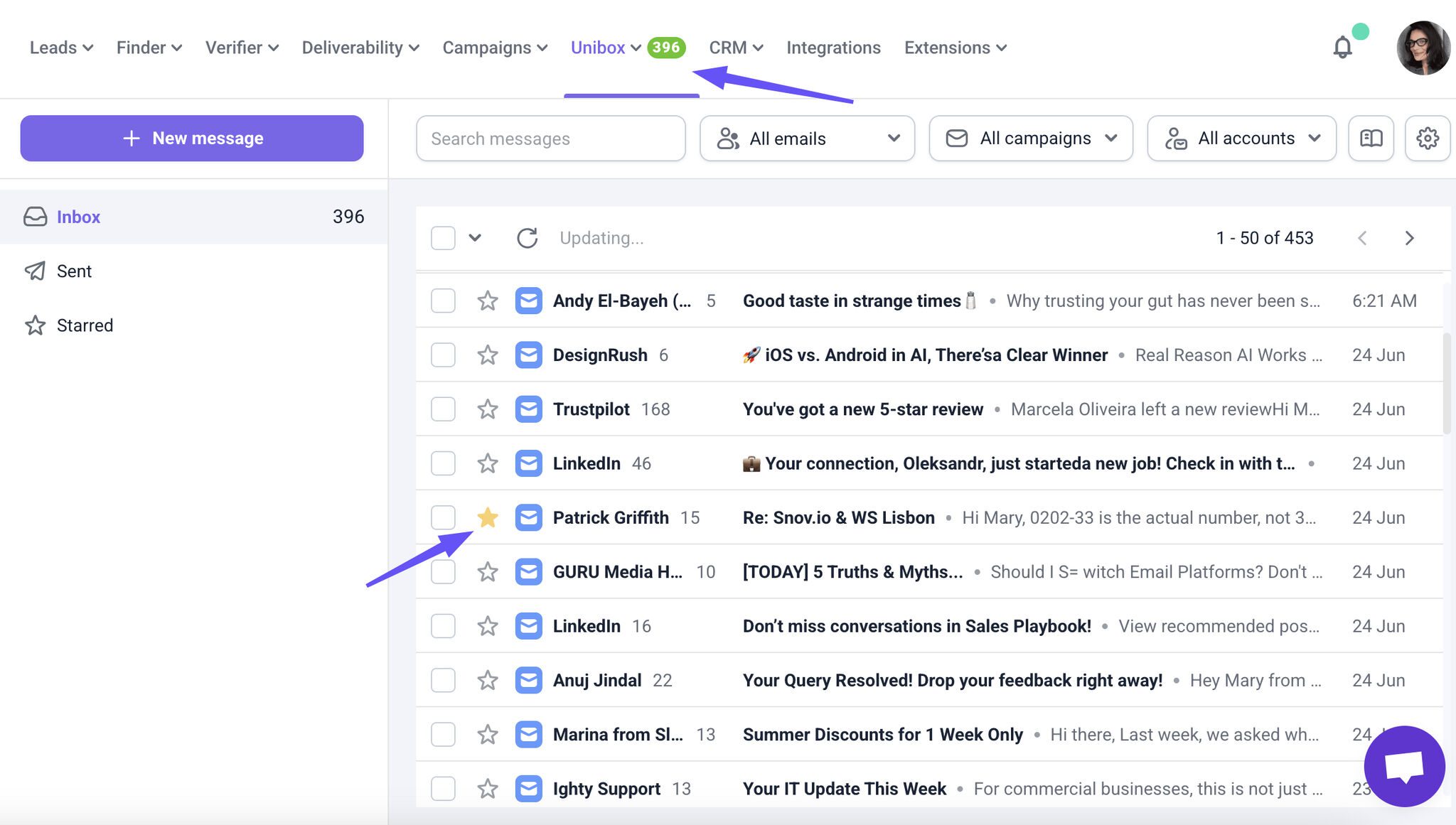
Task: Star the Trustpilot email
Action: [487, 409]
